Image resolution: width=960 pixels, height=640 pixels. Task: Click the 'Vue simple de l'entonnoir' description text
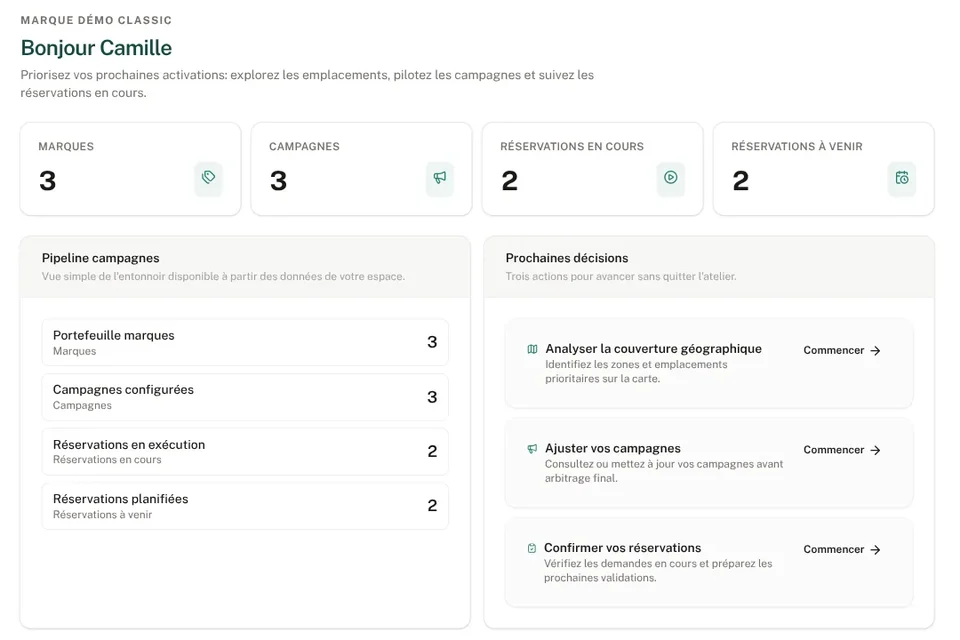223,276
